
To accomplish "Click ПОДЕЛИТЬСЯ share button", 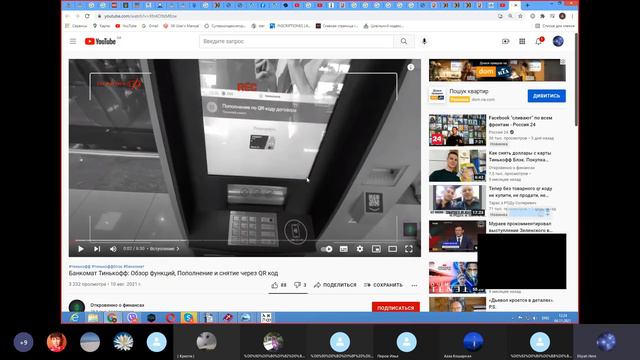I will [335, 285].
